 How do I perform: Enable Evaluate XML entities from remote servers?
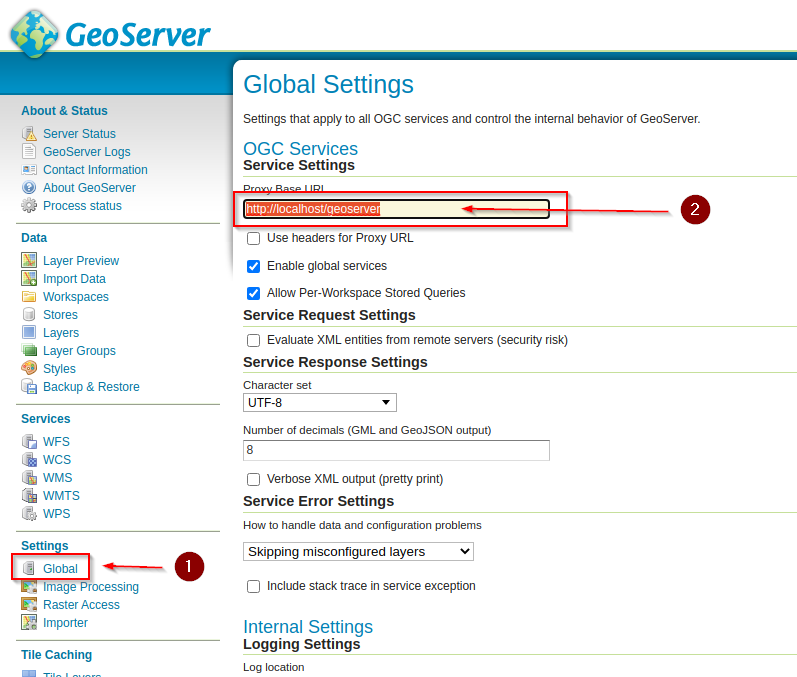[x=253, y=340]
